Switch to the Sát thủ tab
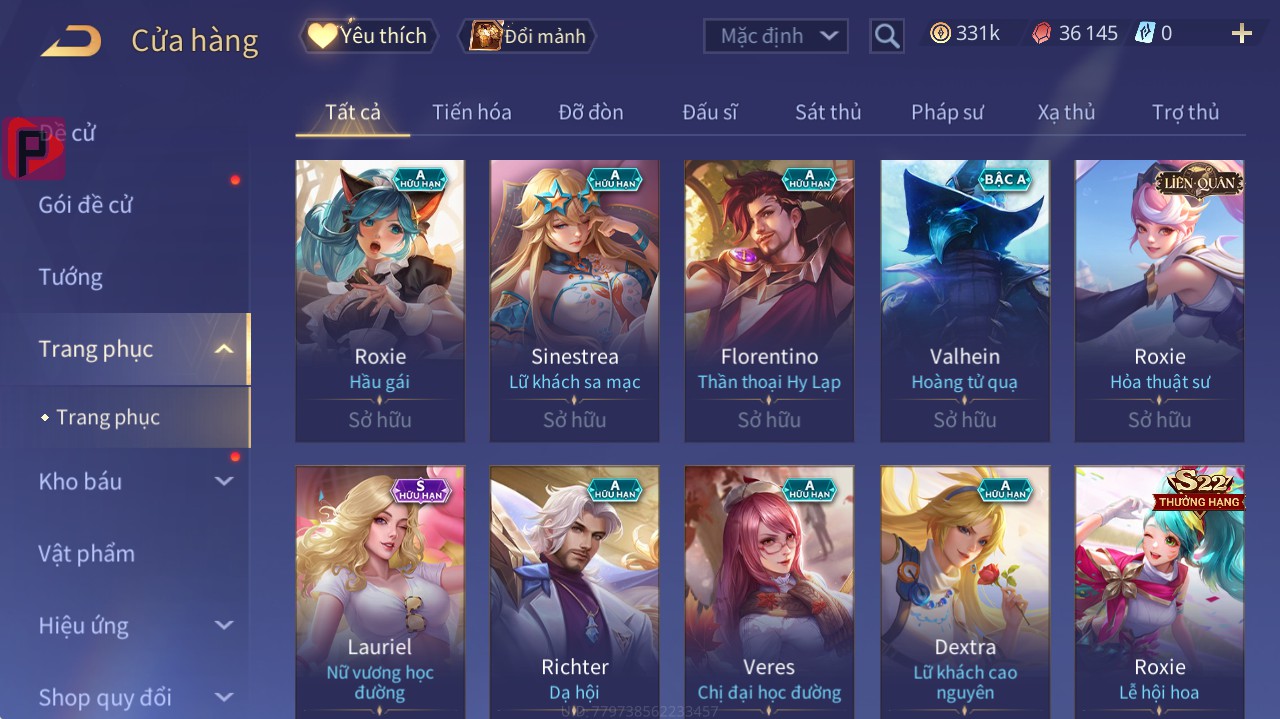 tap(828, 112)
